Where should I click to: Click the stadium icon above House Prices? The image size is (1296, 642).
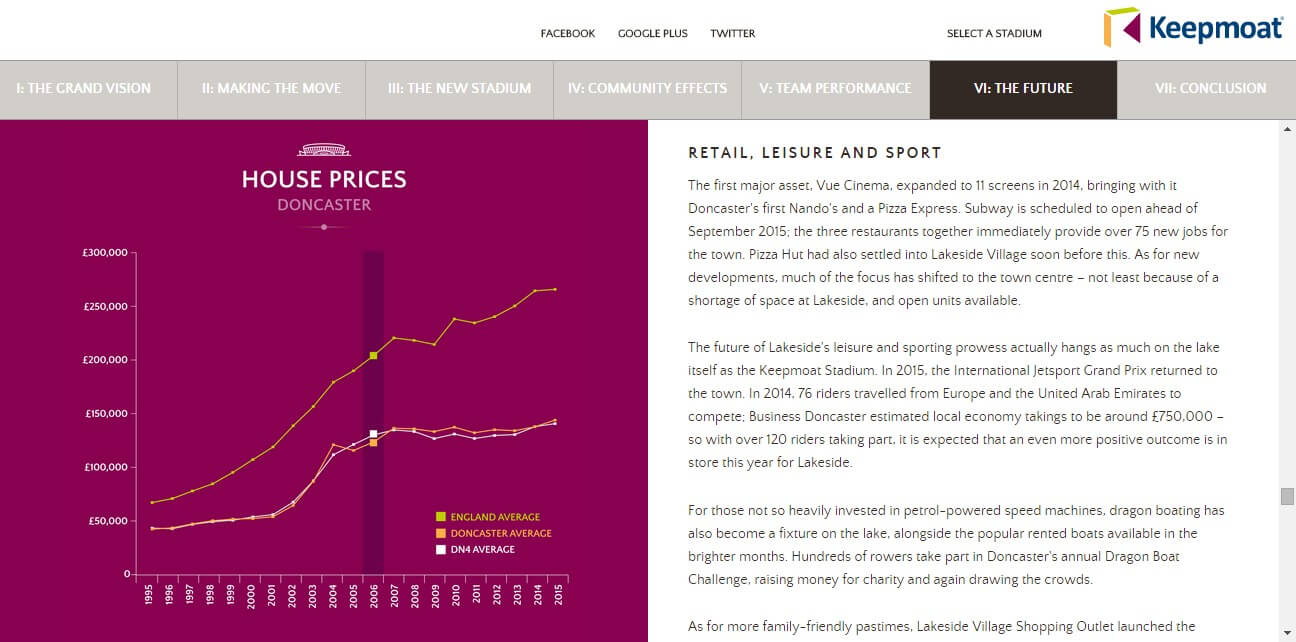coord(324,150)
